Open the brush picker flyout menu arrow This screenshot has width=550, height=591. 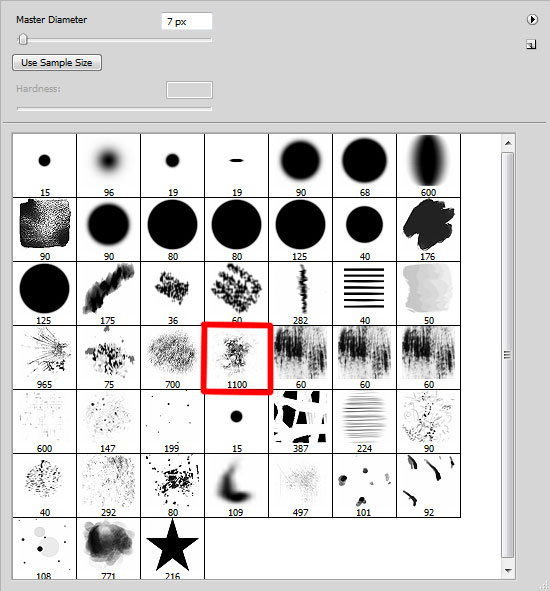tap(532, 19)
